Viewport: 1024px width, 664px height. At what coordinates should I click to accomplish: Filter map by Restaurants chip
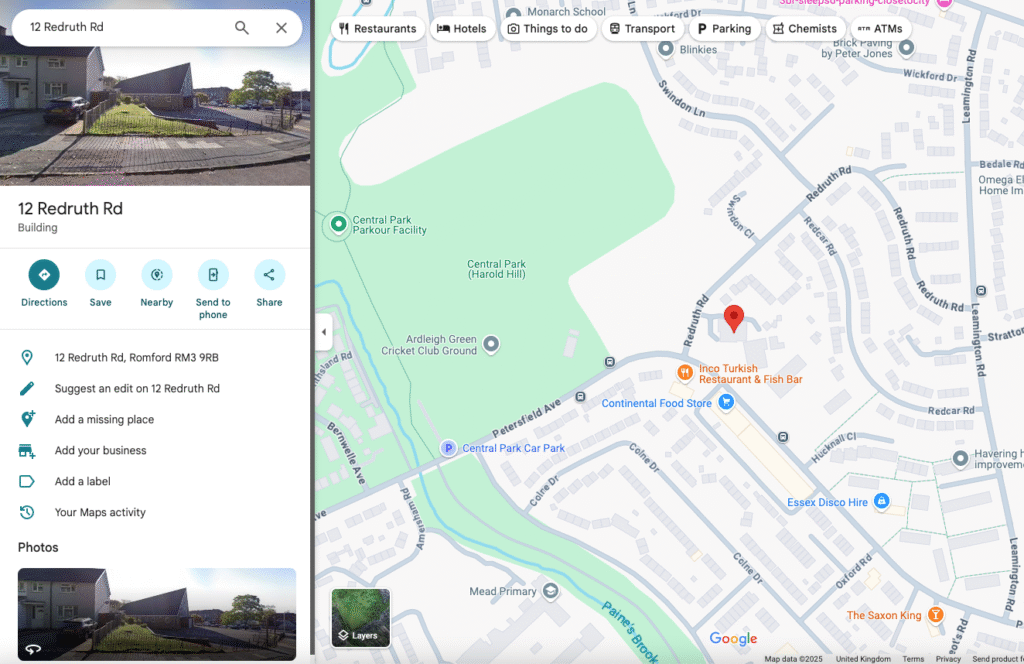378,29
